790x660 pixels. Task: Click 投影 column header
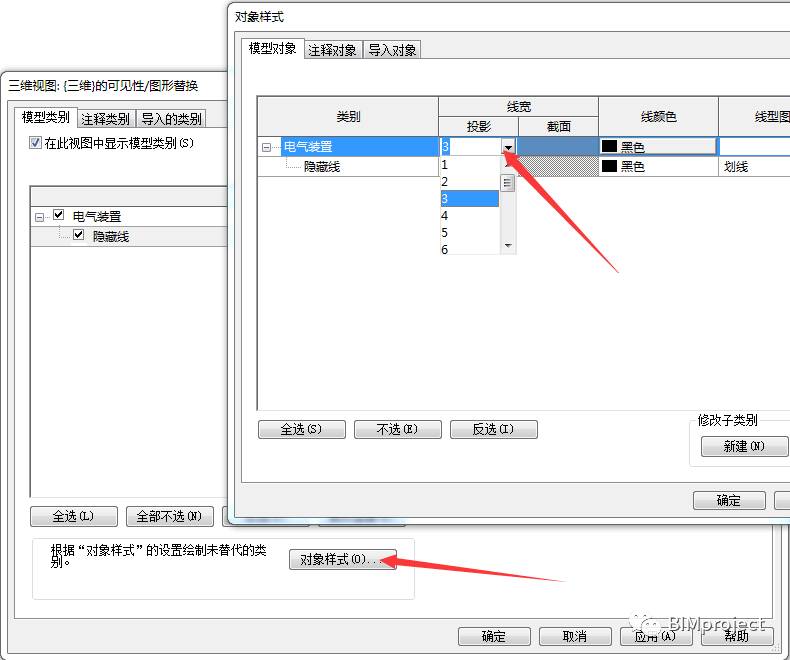tap(479, 126)
